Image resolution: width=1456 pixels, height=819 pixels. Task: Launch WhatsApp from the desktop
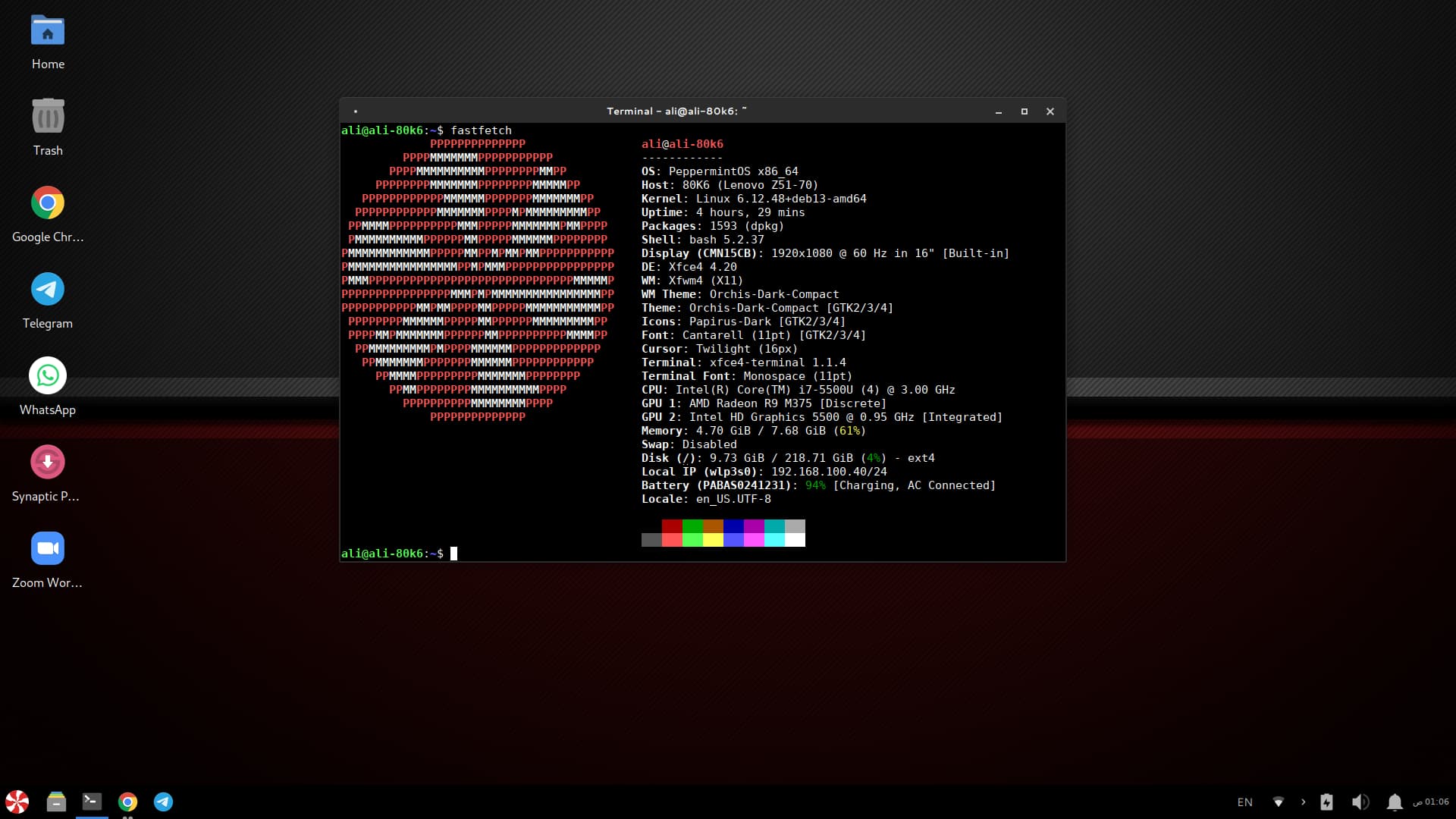48,376
